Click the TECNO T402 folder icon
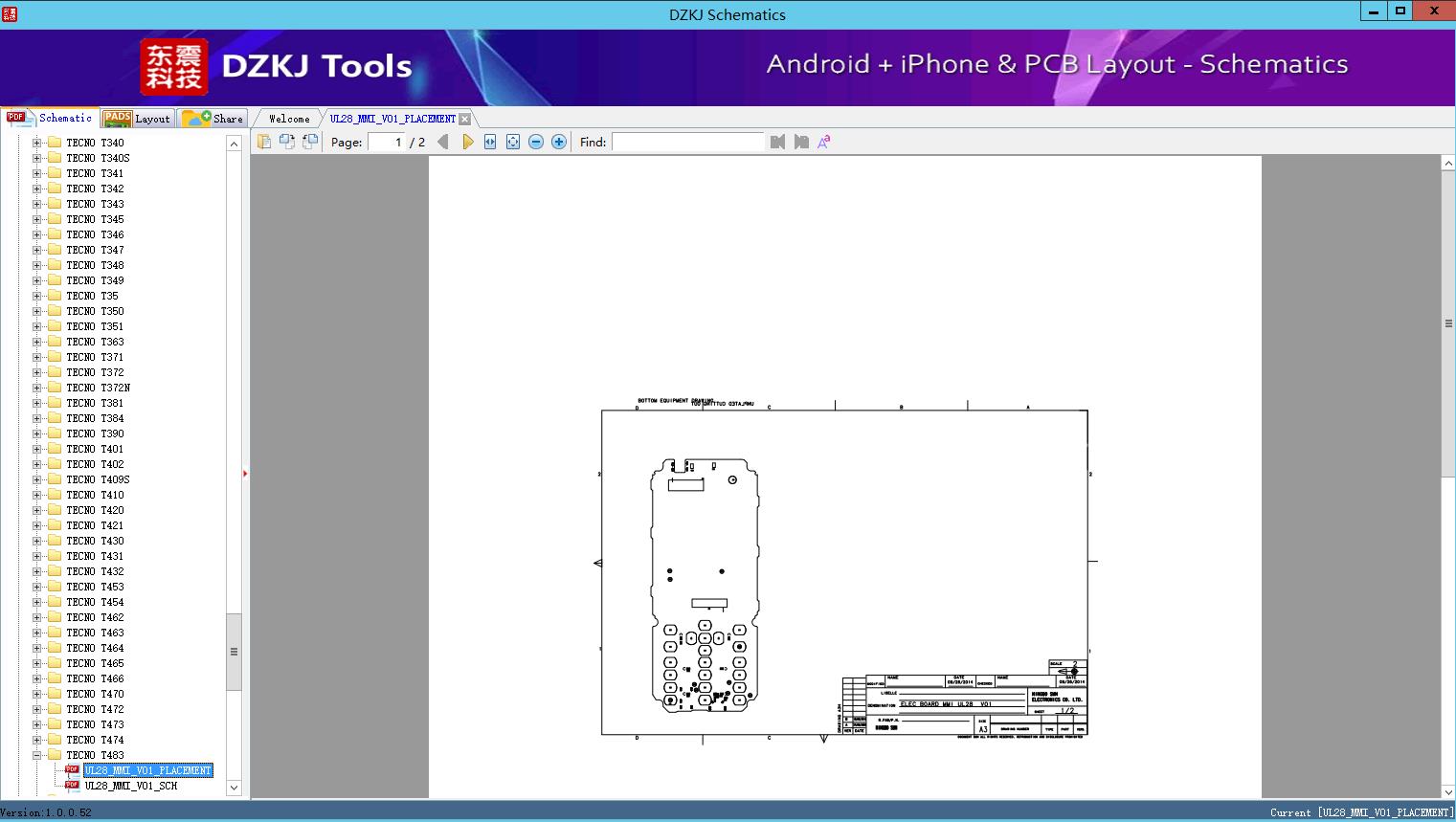 click(55, 464)
